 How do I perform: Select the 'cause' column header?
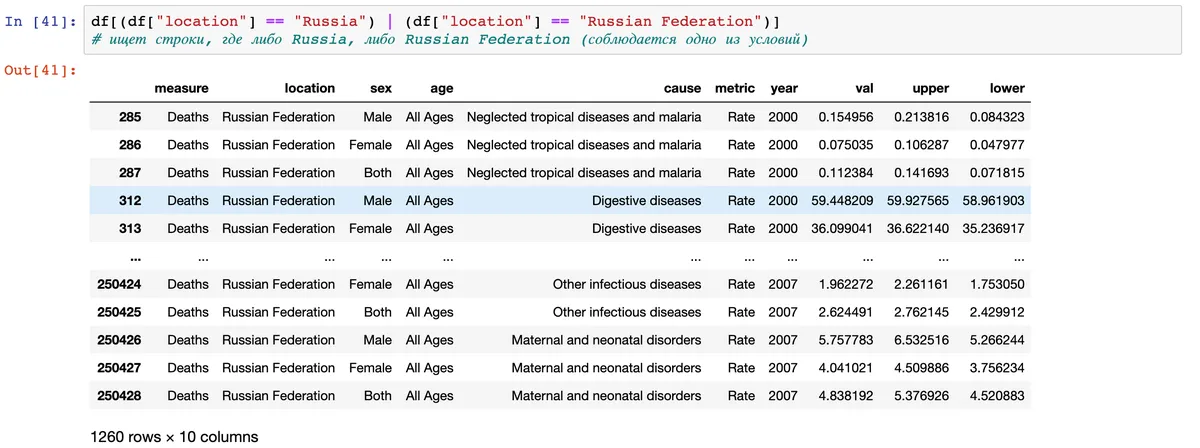682,89
